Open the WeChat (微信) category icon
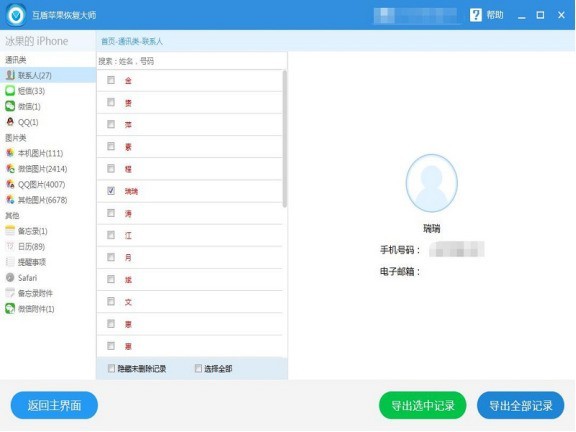Image resolution: width=576 pixels, height=432 pixels. 10,106
